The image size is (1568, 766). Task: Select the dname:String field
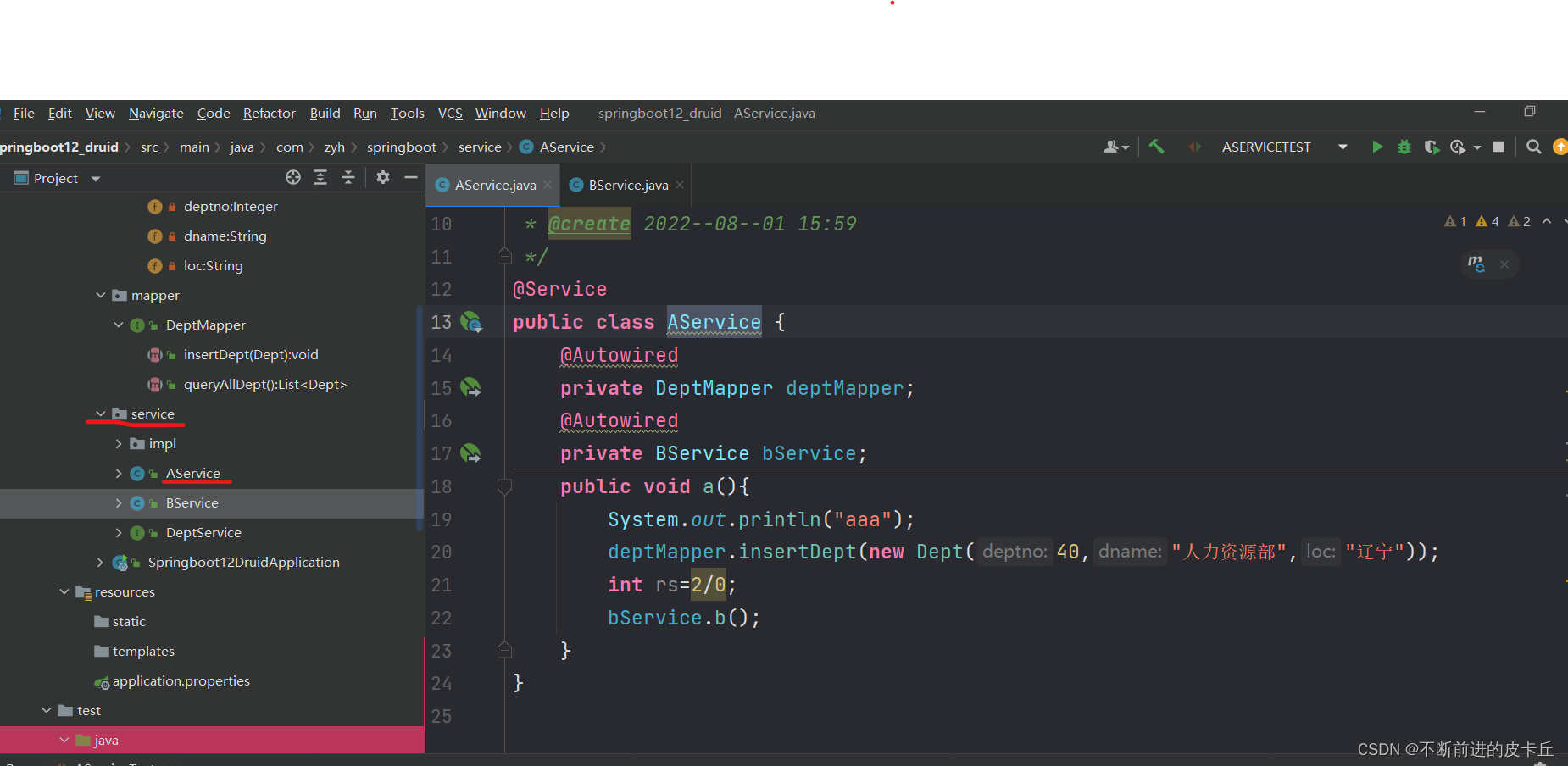coord(225,236)
